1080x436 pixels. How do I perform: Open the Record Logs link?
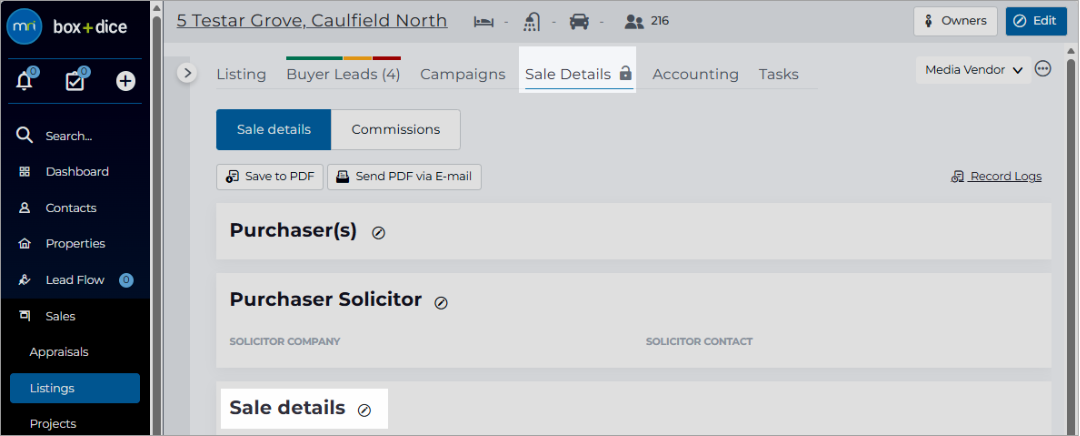click(x=997, y=176)
